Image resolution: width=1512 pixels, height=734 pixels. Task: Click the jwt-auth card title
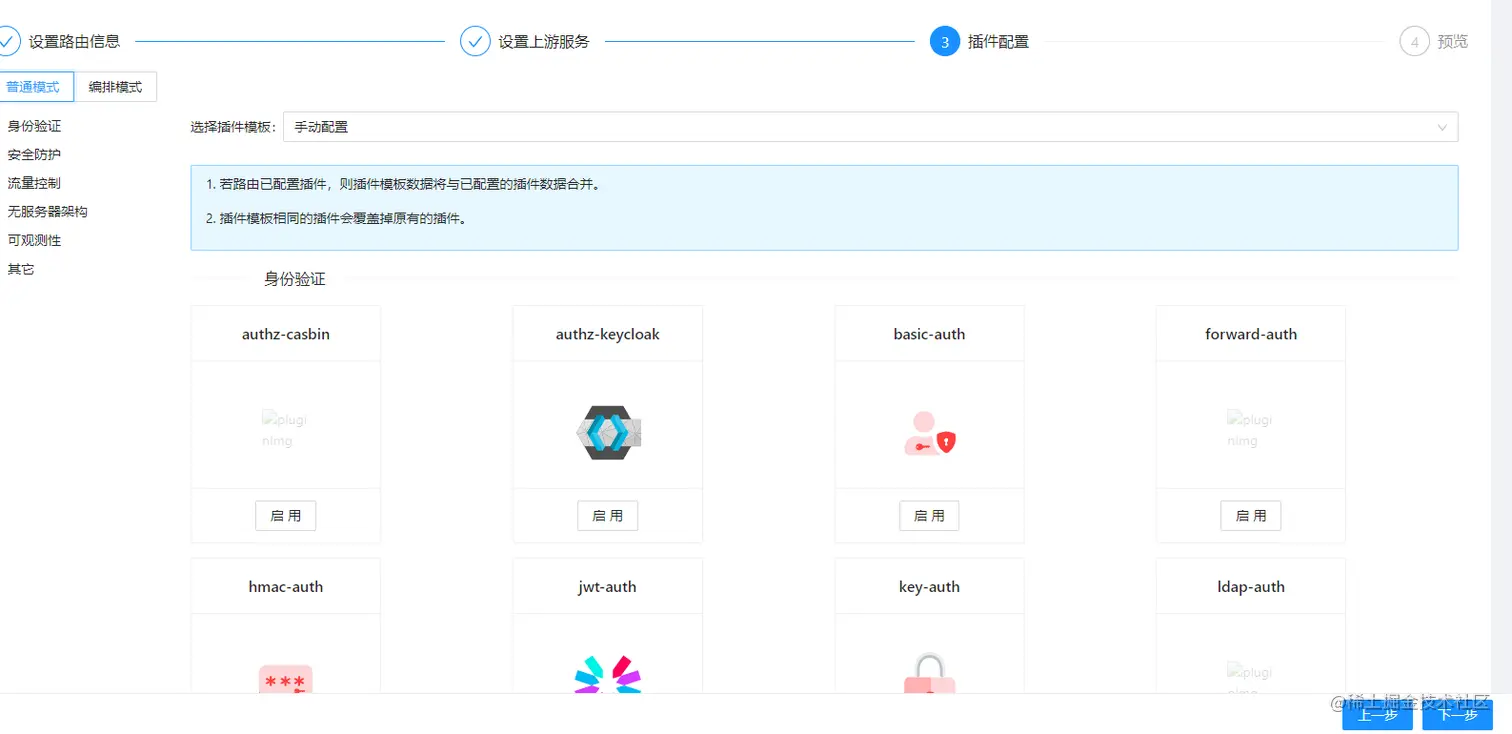tap(608, 587)
